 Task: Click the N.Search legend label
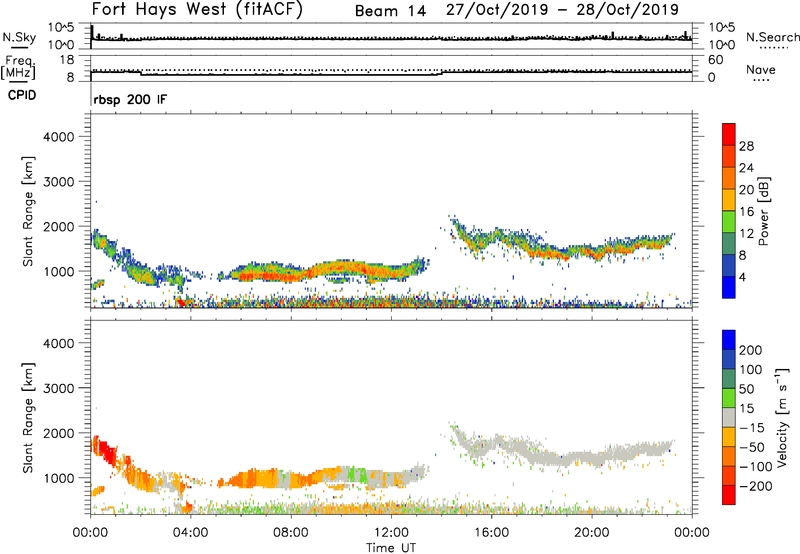(x=773, y=37)
